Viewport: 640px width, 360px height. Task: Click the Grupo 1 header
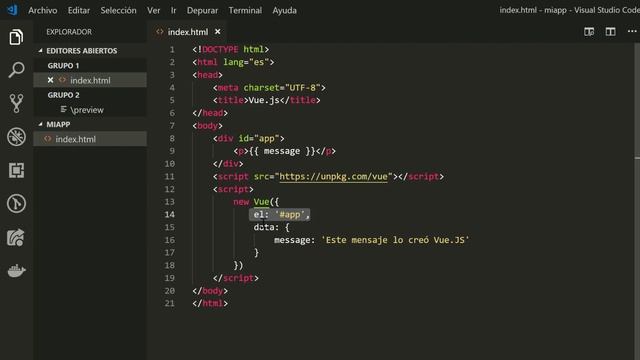(63, 65)
